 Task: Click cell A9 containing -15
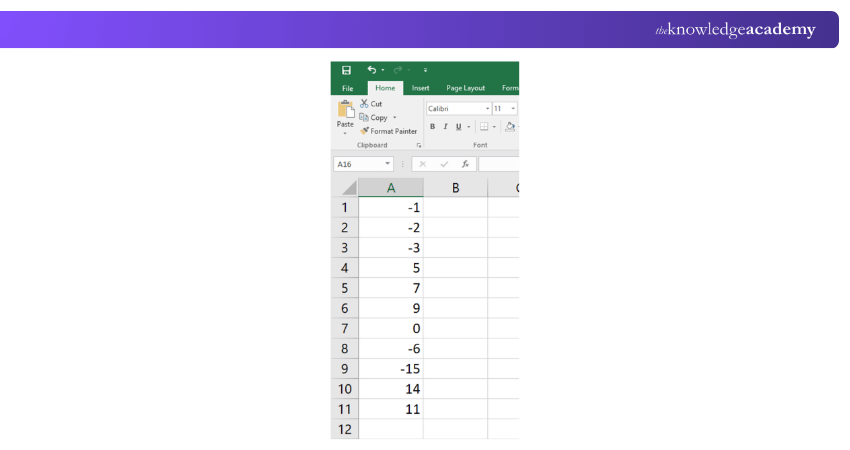[x=391, y=369]
